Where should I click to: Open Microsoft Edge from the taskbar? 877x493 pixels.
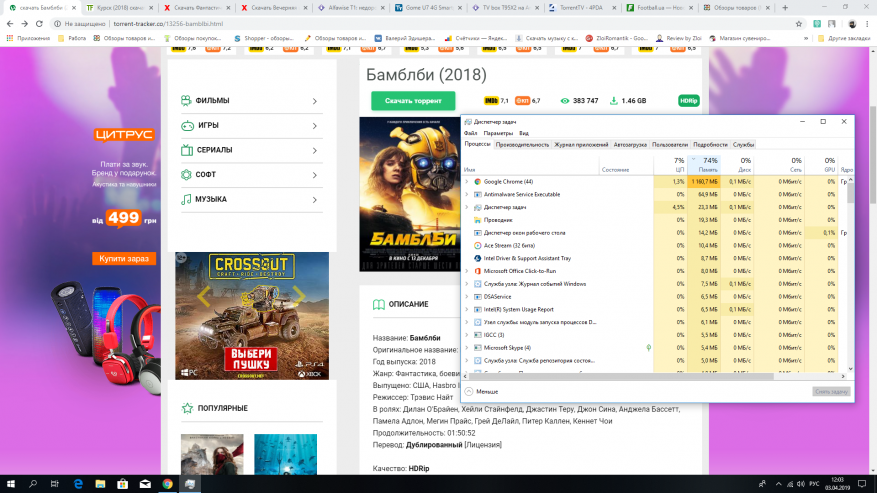79,483
